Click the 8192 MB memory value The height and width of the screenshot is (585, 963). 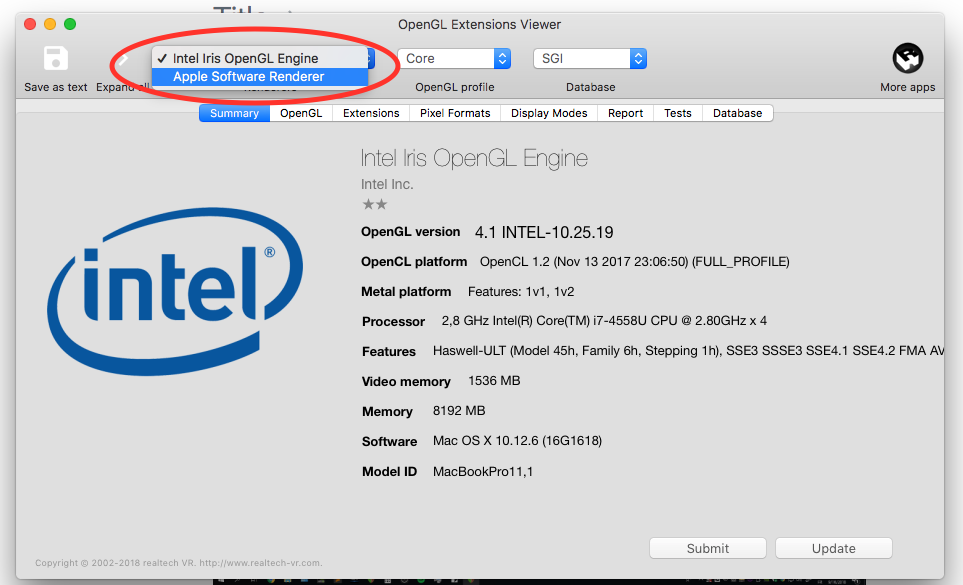click(459, 411)
